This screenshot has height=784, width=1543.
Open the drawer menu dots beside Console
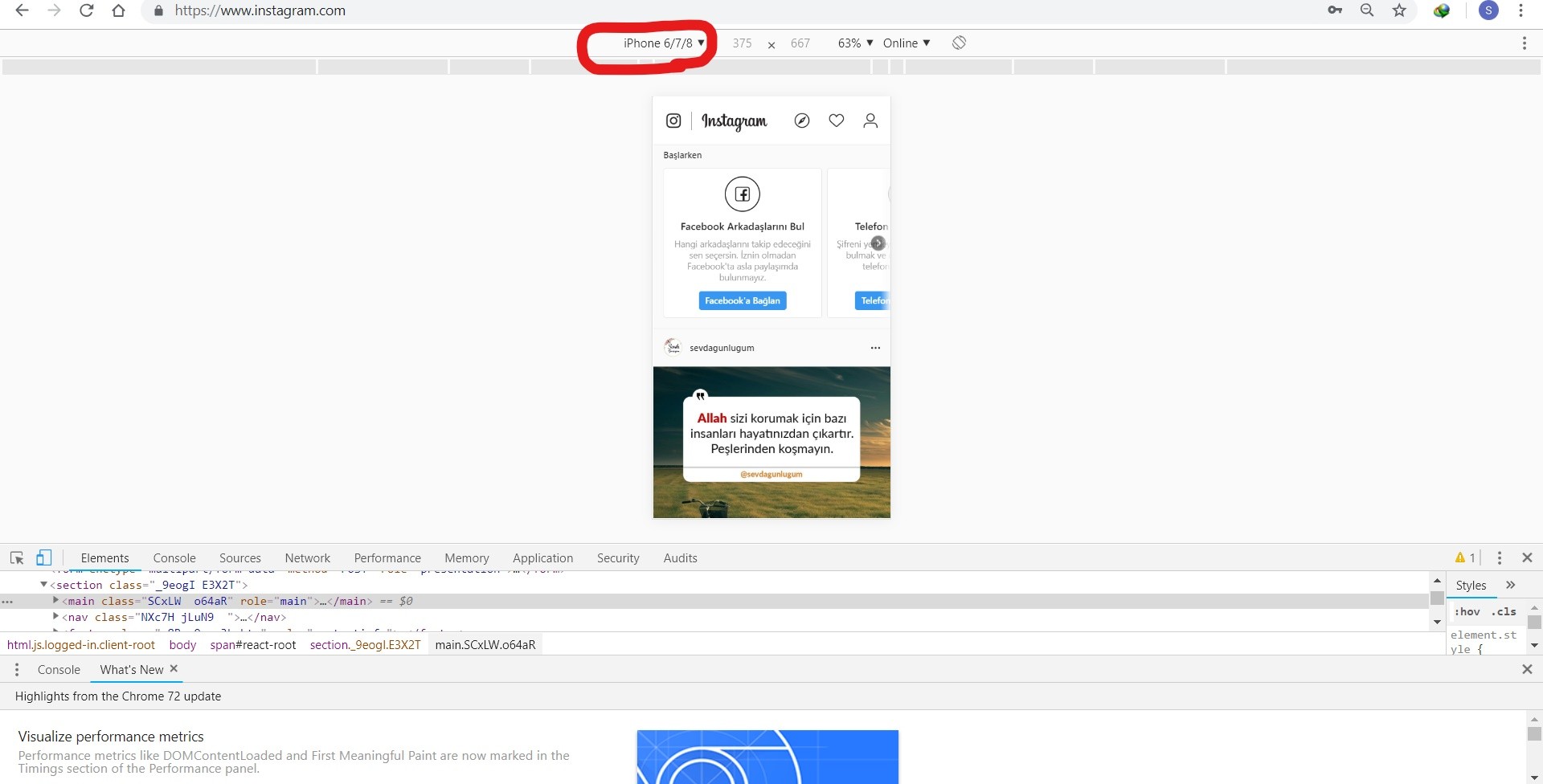(x=17, y=669)
